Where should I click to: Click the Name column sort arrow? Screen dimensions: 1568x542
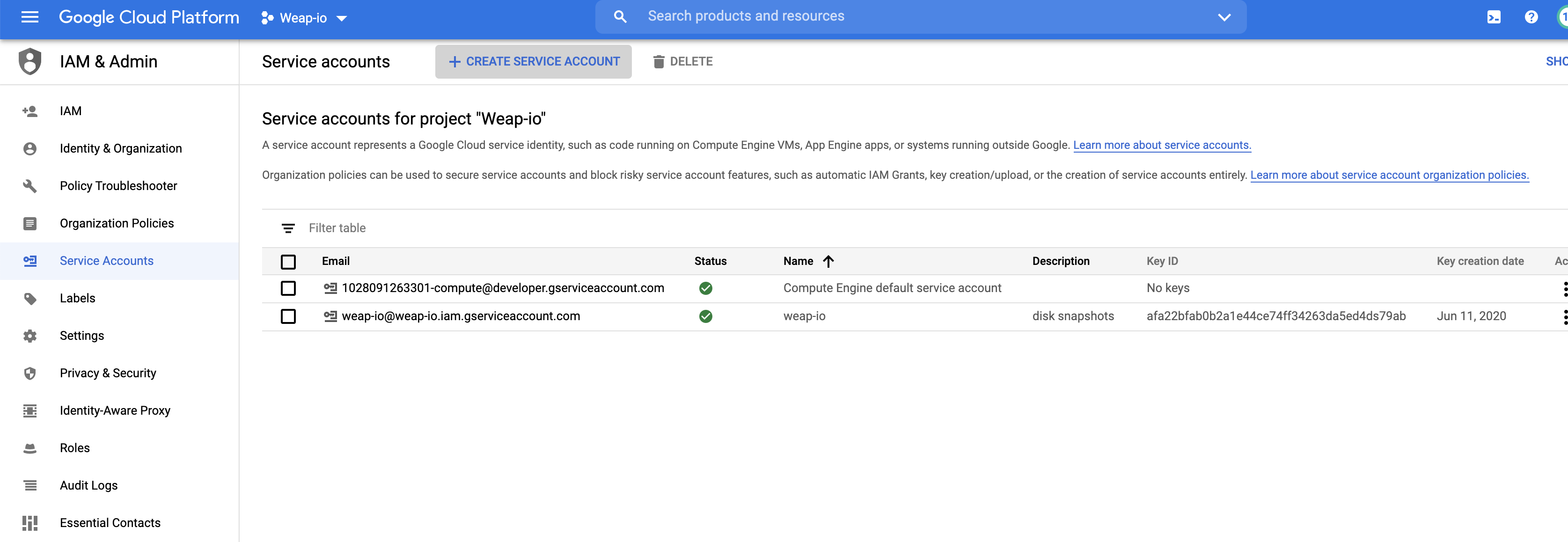(x=828, y=261)
